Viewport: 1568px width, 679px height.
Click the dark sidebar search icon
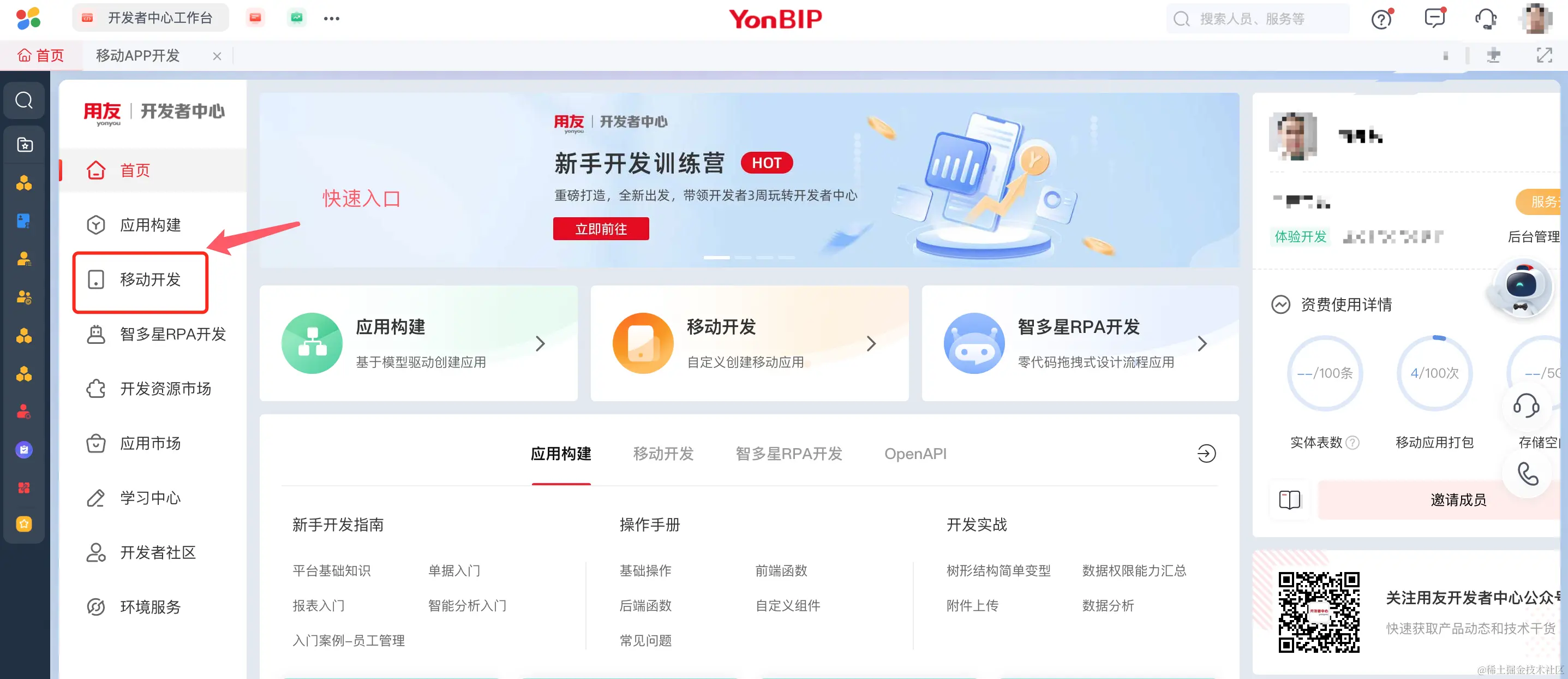(25, 100)
